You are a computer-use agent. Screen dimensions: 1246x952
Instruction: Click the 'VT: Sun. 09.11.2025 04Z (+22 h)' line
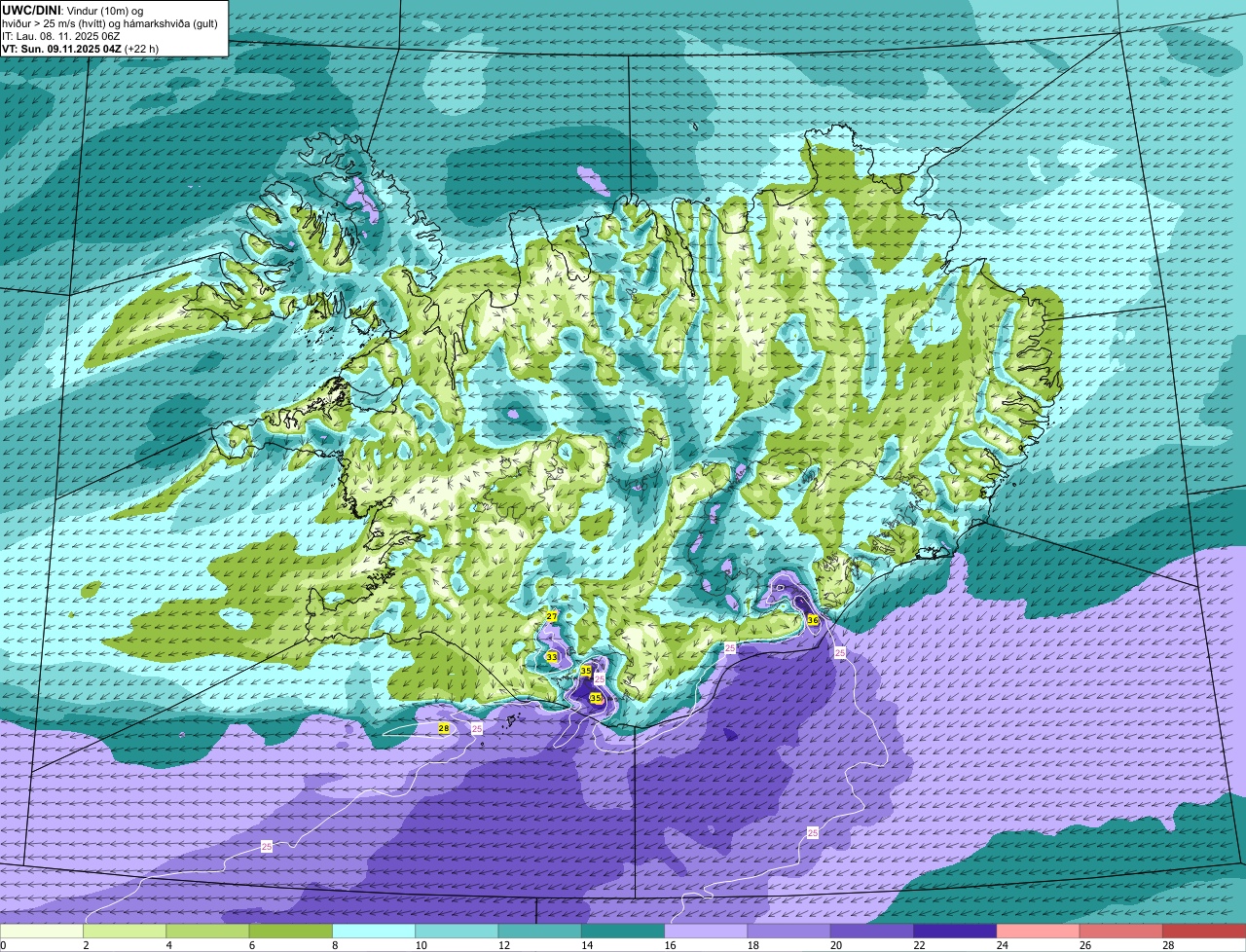(81, 48)
